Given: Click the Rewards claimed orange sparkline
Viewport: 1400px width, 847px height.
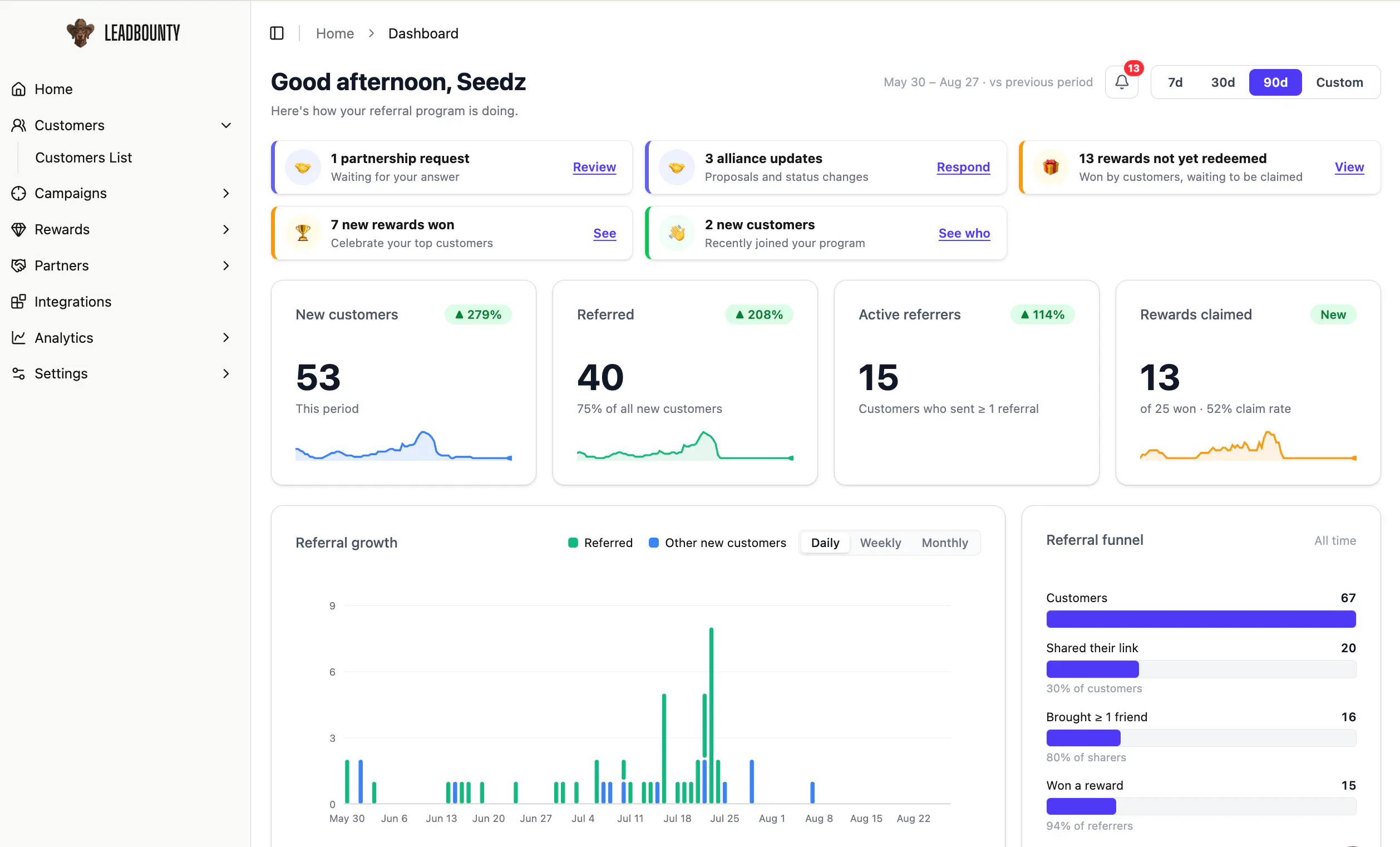Looking at the screenshot, I should point(1248,446).
